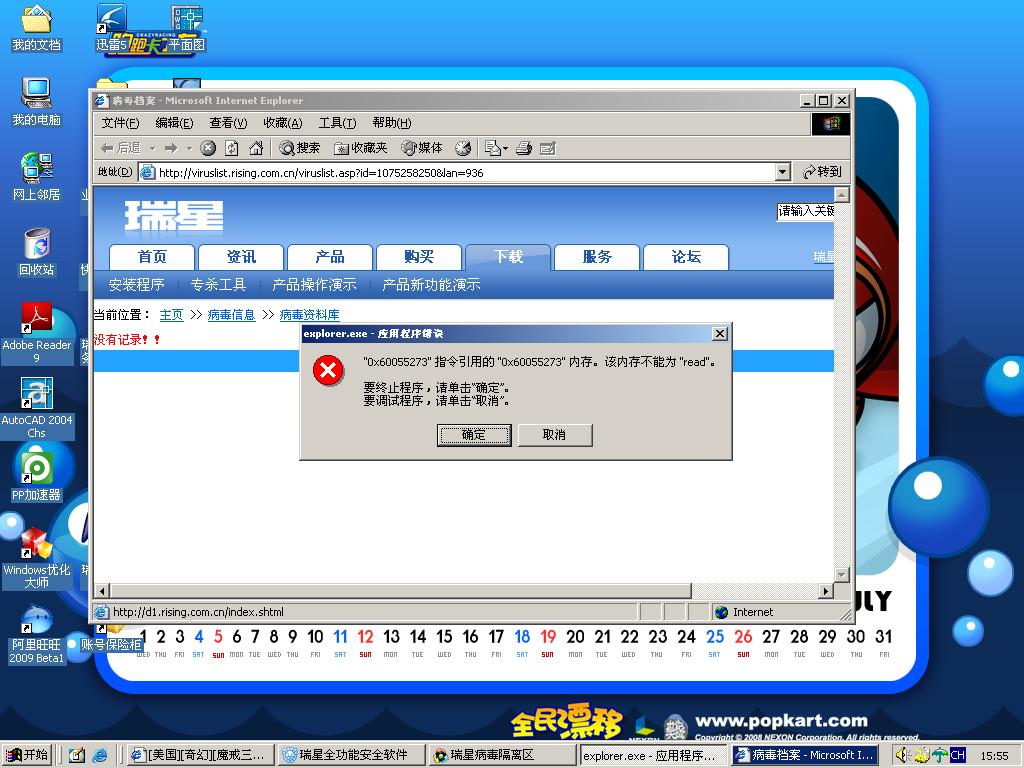Open the 收藏(A) menu
The height and width of the screenshot is (768, 1024).
[x=283, y=123]
